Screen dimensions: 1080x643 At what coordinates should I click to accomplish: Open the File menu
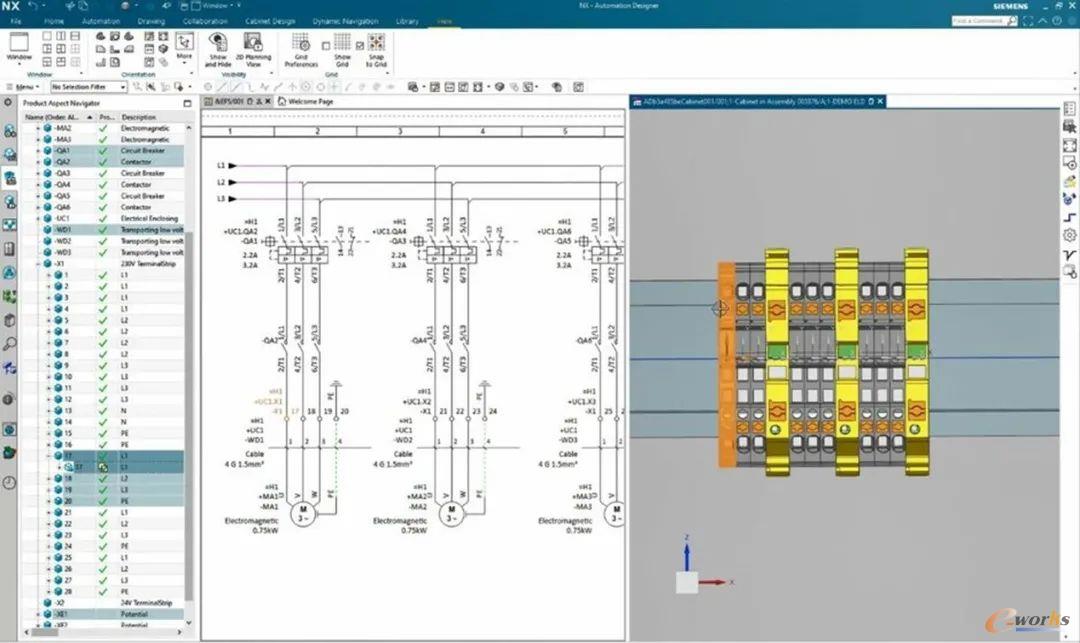pos(15,21)
